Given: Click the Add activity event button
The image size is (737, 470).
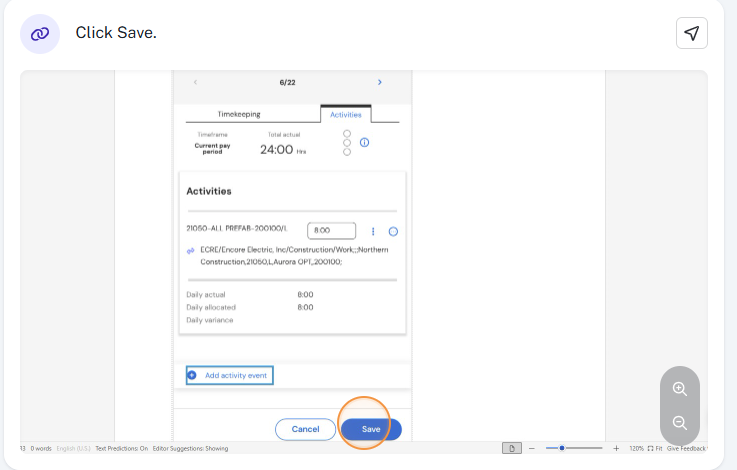Looking at the screenshot, I should point(229,375).
